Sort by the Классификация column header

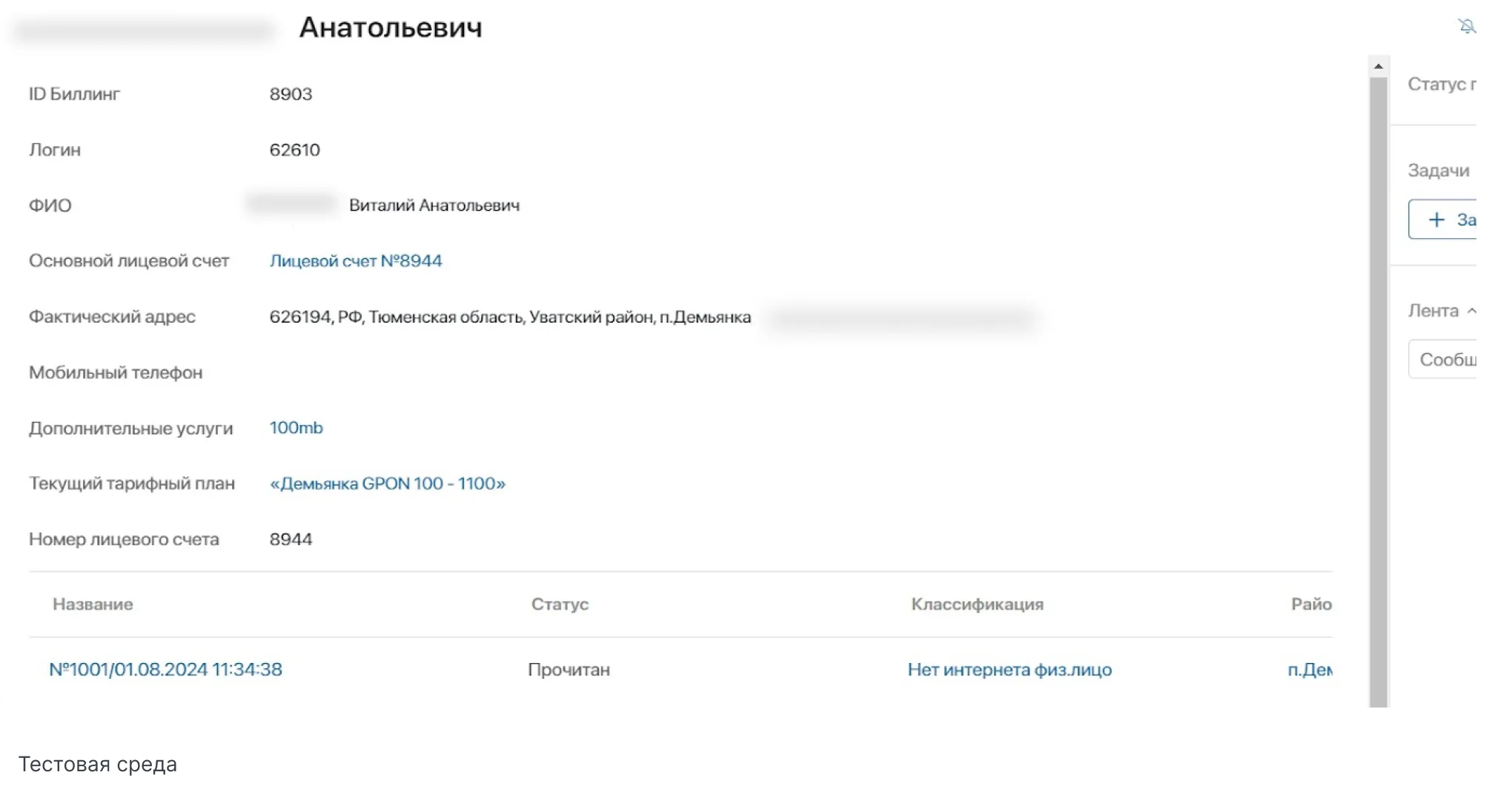click(x=977, y=604)
